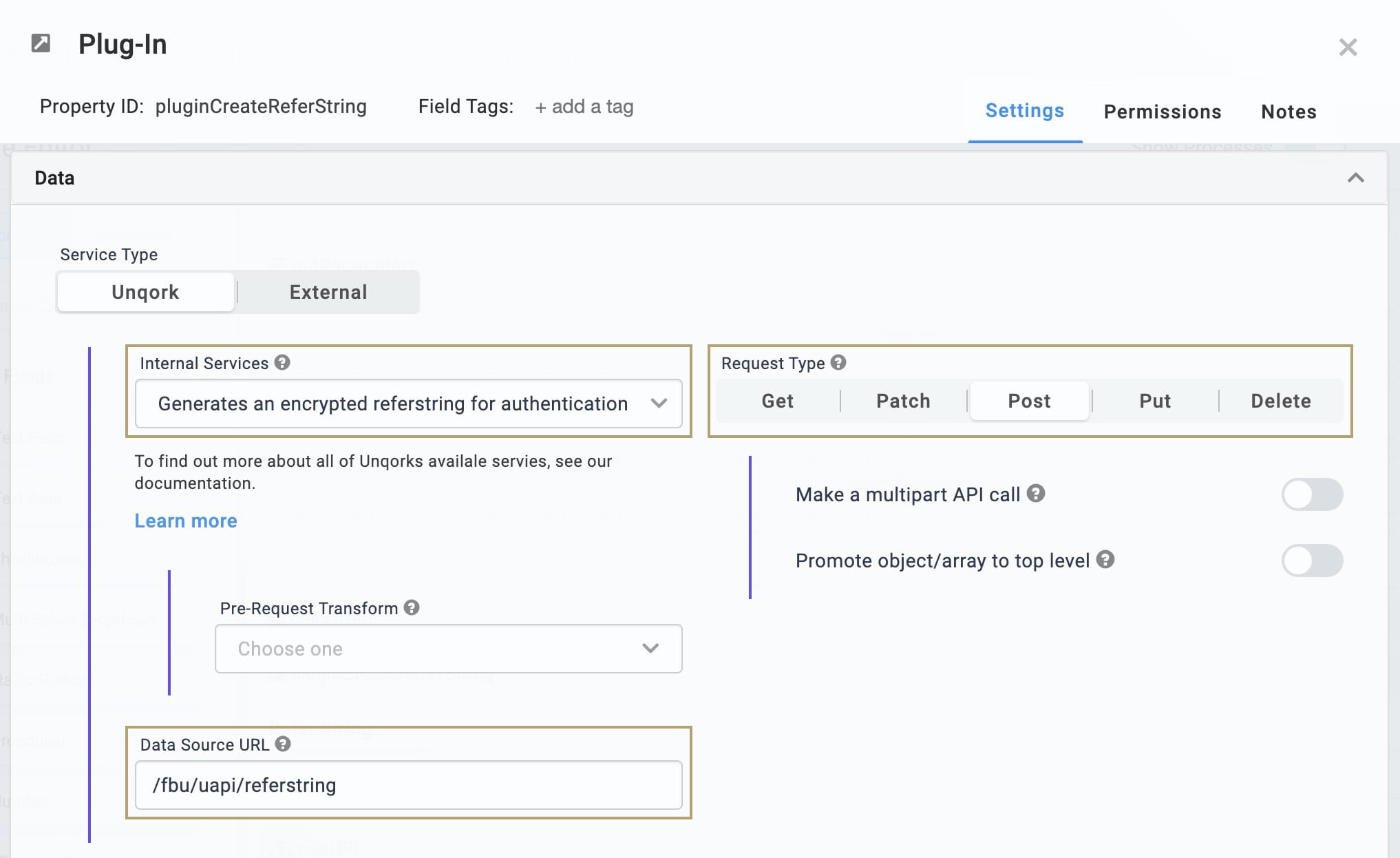Expand the Pre-Request Transform Choose one dropdown
This screenshot has height=858, width=1400.
click(x=449, y=649)
